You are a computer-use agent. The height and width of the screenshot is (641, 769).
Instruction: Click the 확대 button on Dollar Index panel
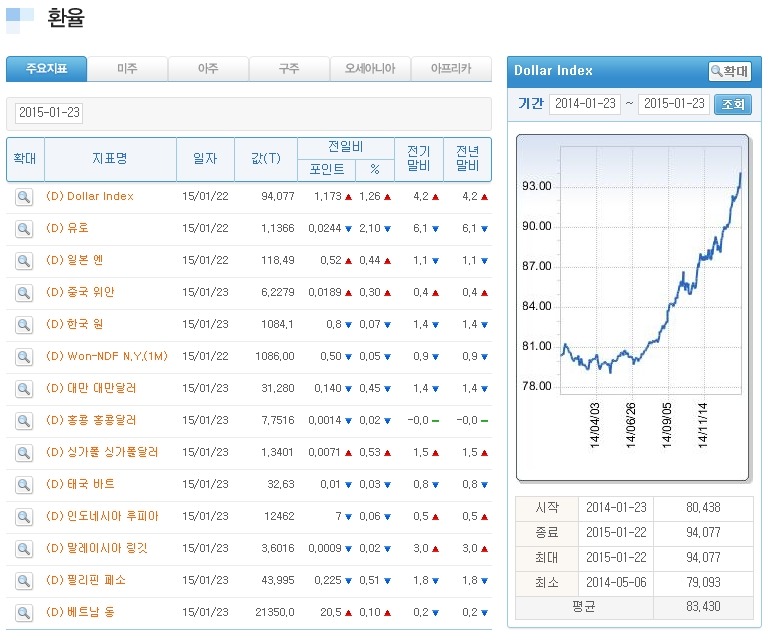tap(730, 71)
